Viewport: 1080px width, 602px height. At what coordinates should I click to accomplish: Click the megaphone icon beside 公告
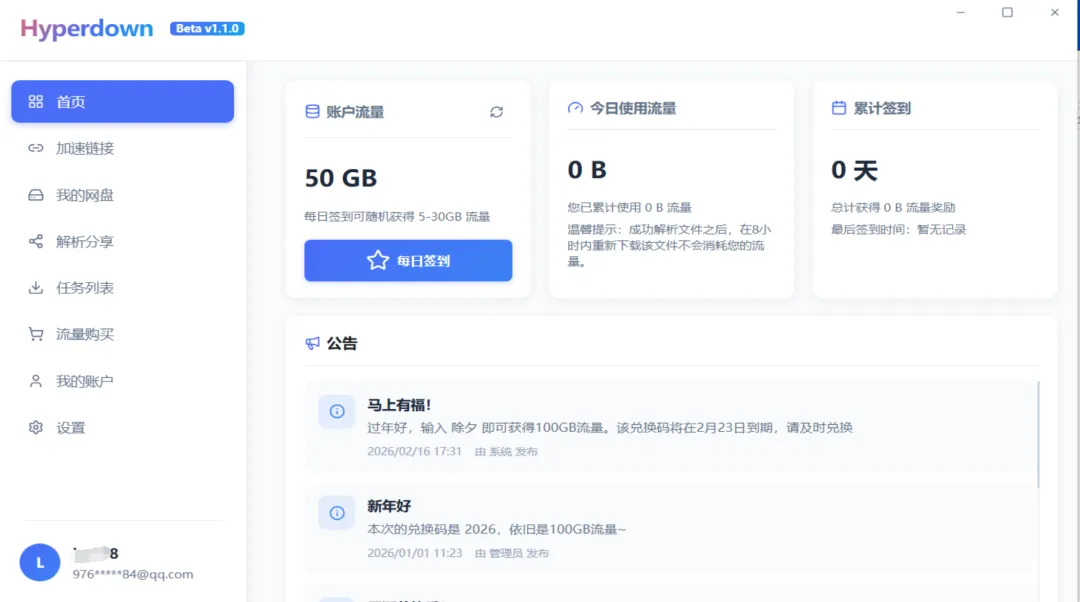pyautogui.click(x=313, y=343)
